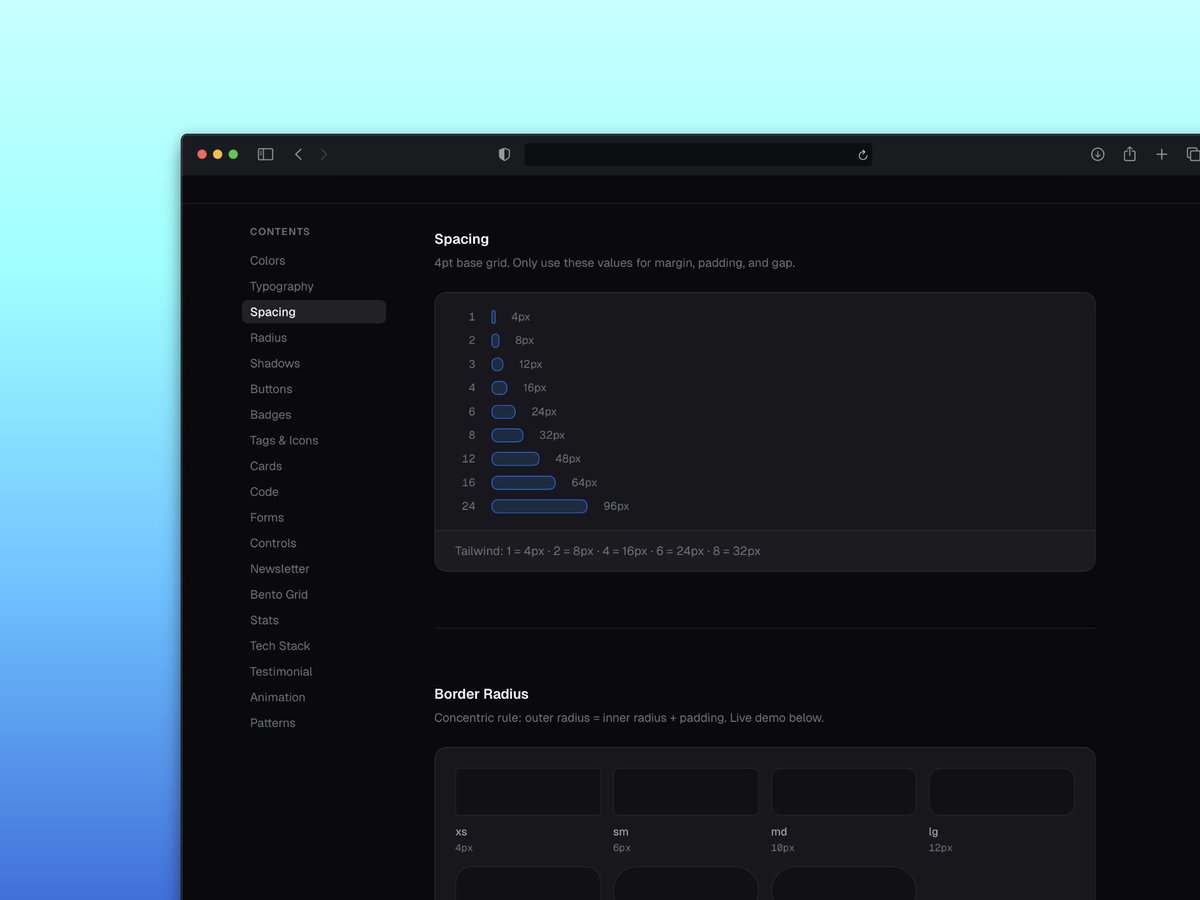
Task: Show the tab overview icon
Action: point(1193,154)
